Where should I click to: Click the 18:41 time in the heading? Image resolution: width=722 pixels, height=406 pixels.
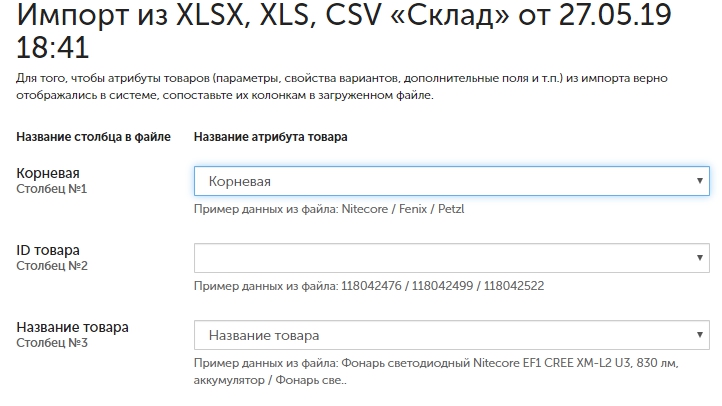point(52,47)
